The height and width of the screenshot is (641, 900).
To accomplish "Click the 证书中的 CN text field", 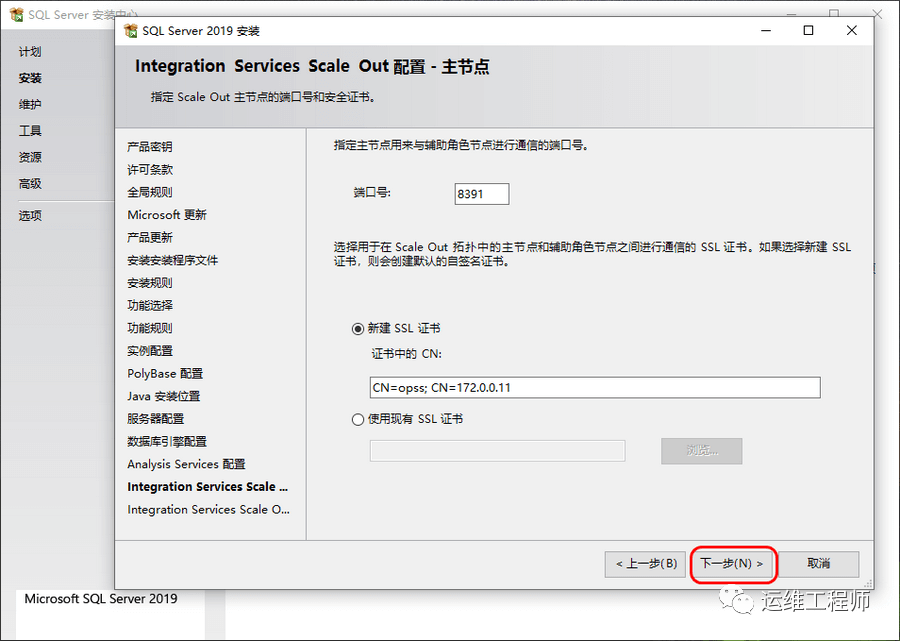I will [x=595, y=387].
